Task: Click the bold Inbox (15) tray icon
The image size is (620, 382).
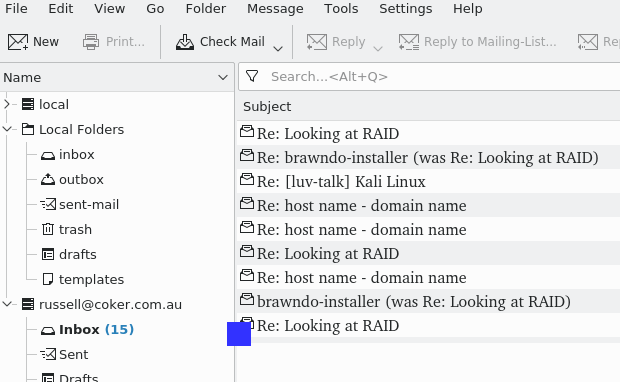Action: click(48, 330)
